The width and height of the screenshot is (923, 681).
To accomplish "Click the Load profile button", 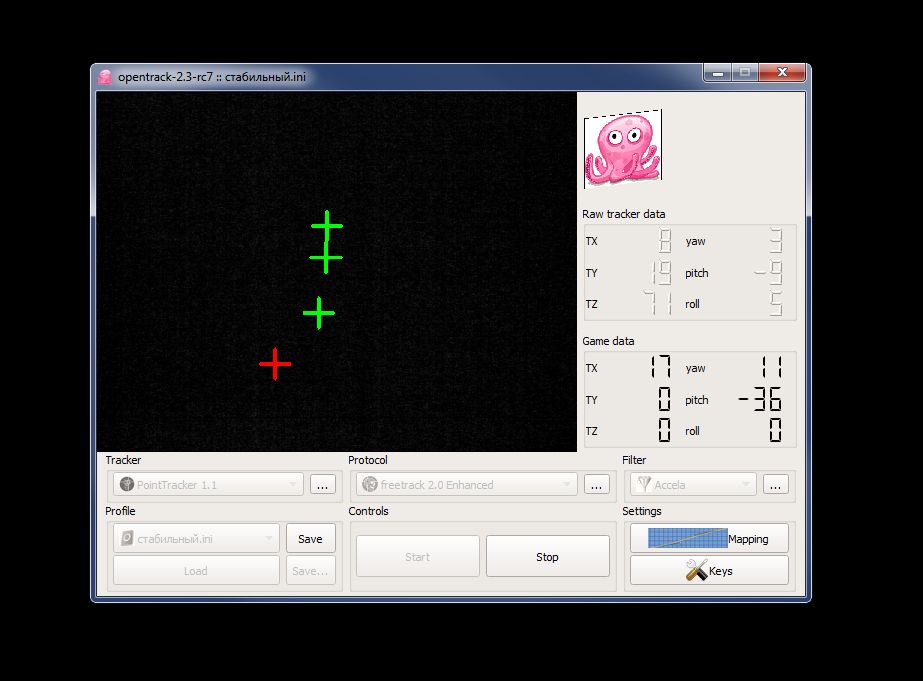I will click(196, 570).
